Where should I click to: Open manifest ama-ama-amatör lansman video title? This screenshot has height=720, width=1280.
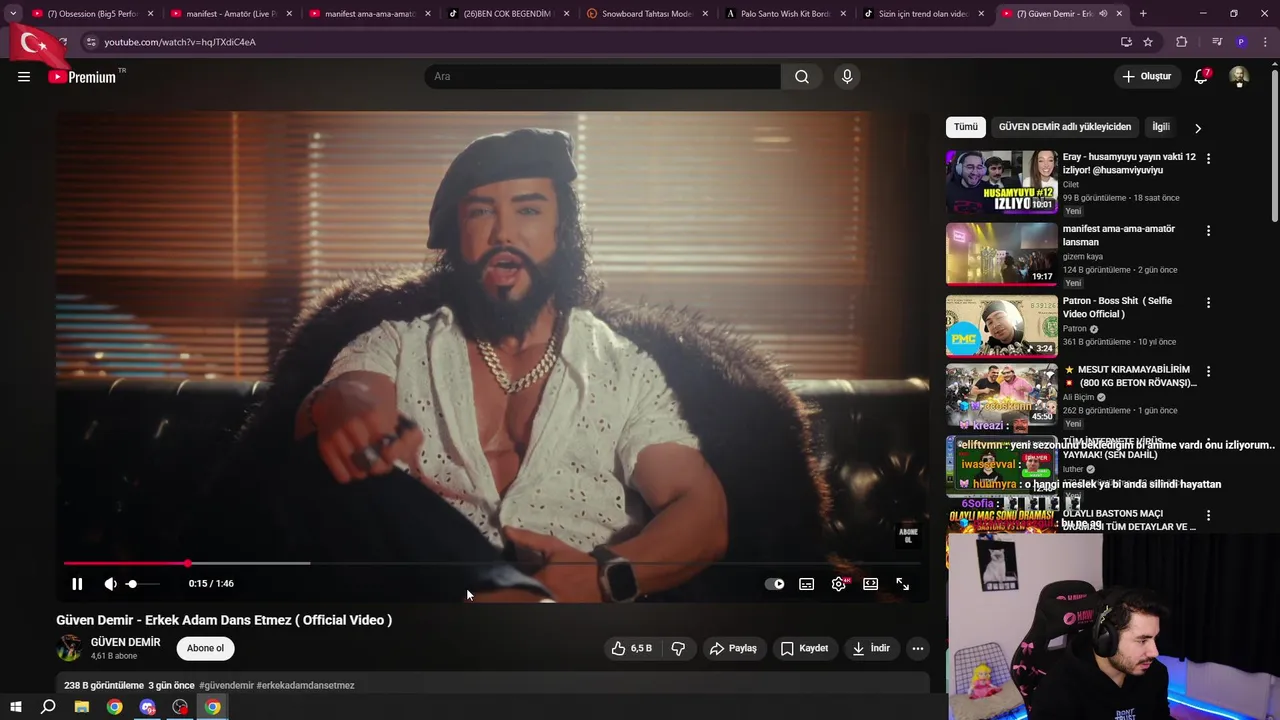pos(1119,235)
